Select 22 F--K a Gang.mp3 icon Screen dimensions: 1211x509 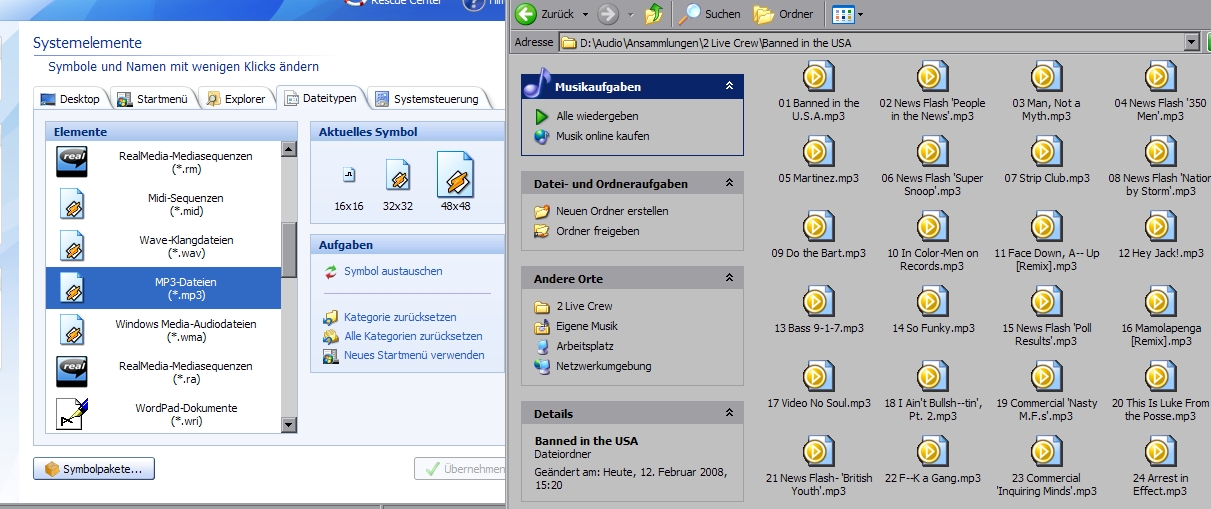[x=932, y=451]
